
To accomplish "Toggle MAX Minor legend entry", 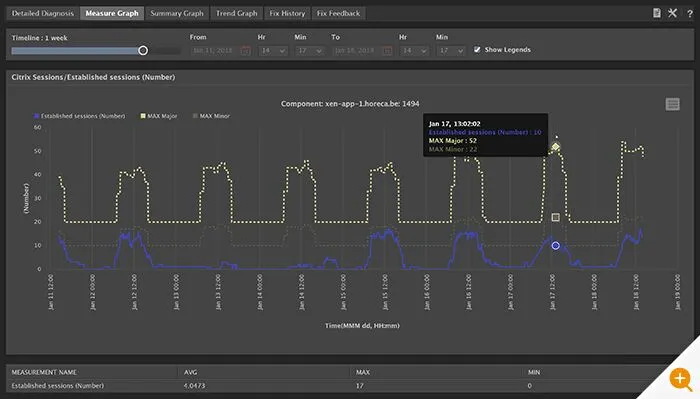I will (211, 116).
